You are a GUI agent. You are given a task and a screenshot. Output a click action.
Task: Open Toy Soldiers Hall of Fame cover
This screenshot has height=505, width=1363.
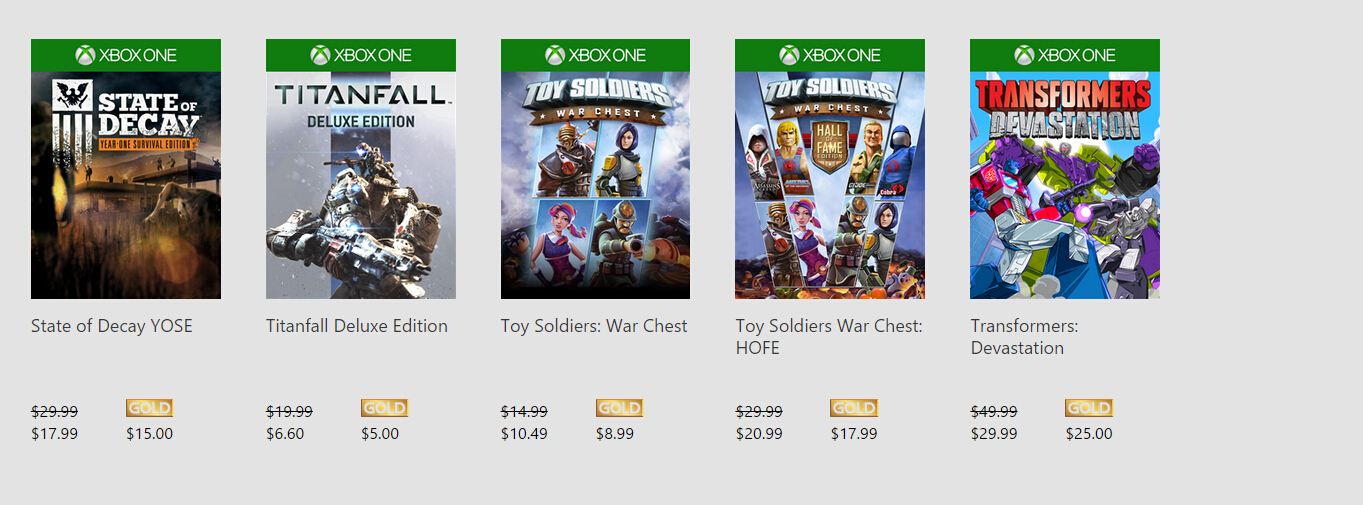(x=830, y=185)
